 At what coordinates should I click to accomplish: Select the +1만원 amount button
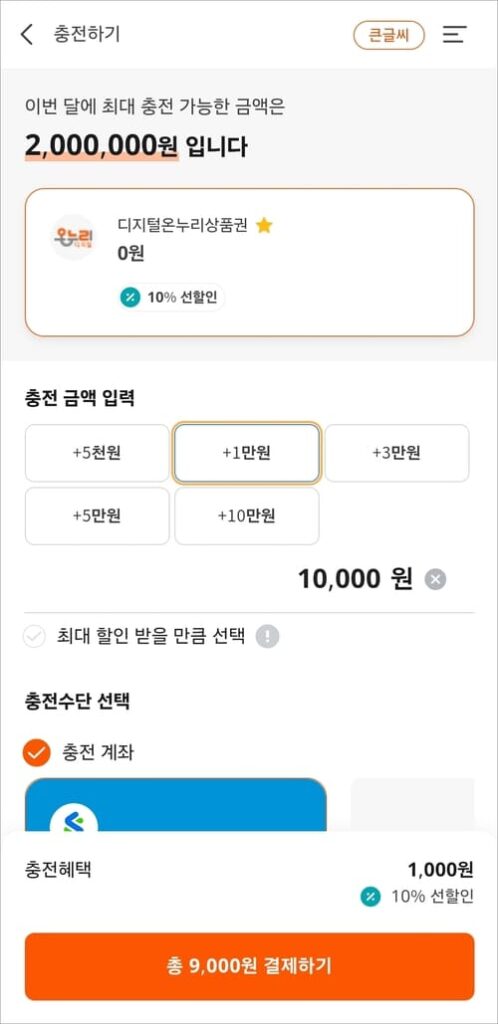(x=247, y=453)
